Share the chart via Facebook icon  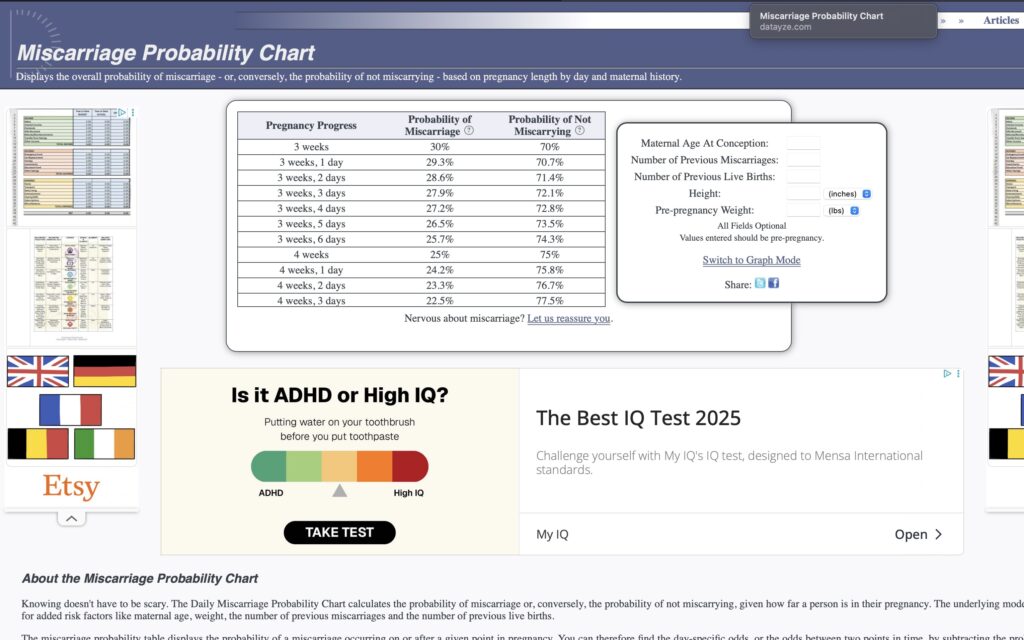click(x=773, y=284)
